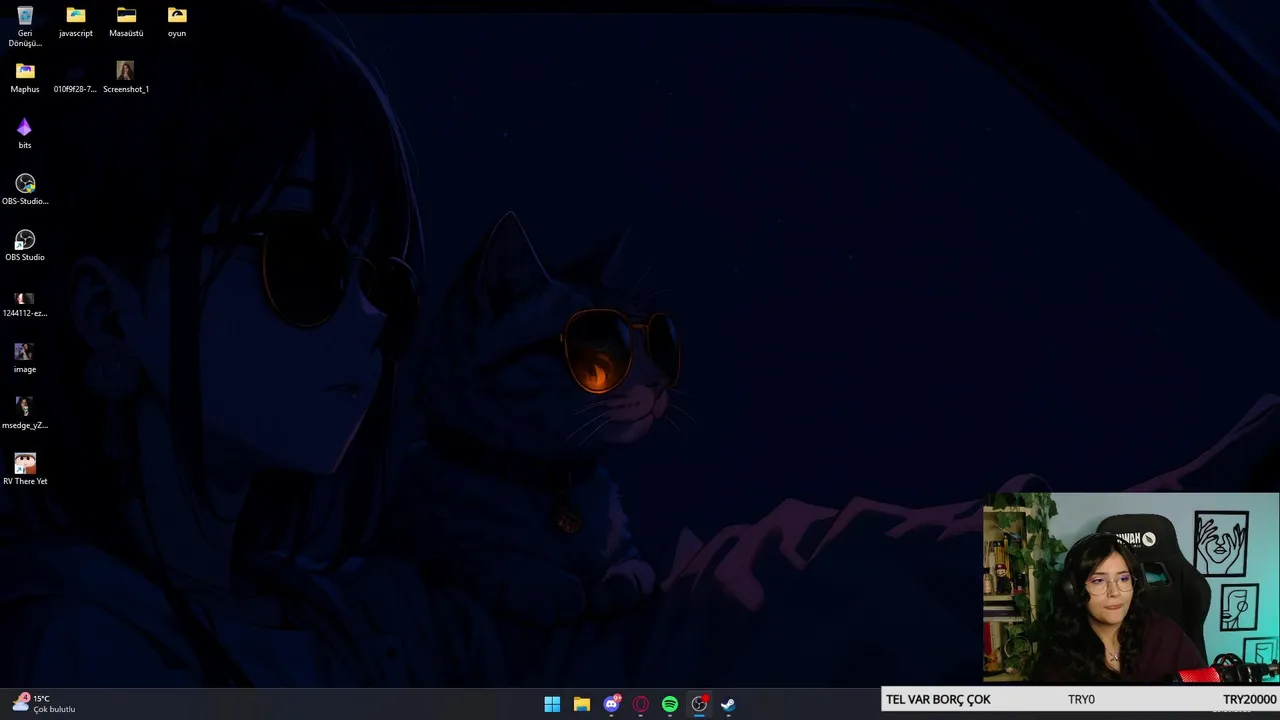Open the Windows Start menu
The image size is (1280, 720).
552,704
